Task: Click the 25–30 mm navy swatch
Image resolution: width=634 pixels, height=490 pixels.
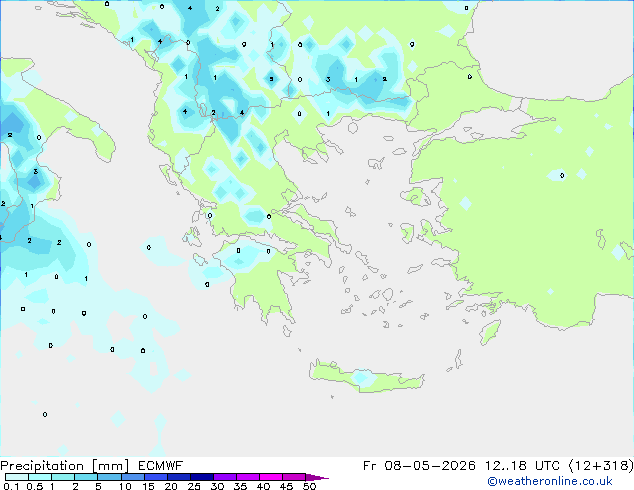Action: [x=202, y=477]
